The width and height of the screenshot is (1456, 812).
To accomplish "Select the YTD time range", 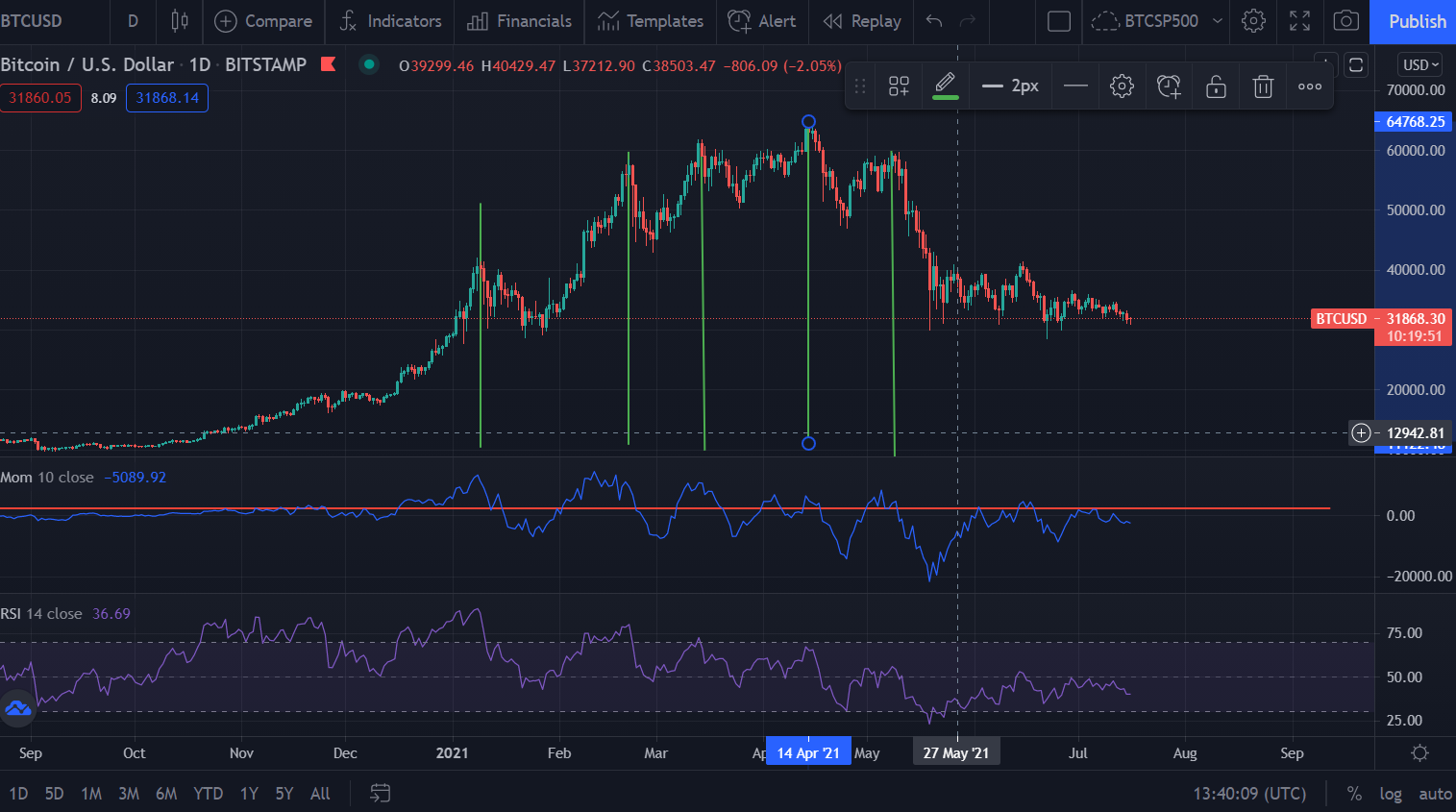I will pos(208,793).
